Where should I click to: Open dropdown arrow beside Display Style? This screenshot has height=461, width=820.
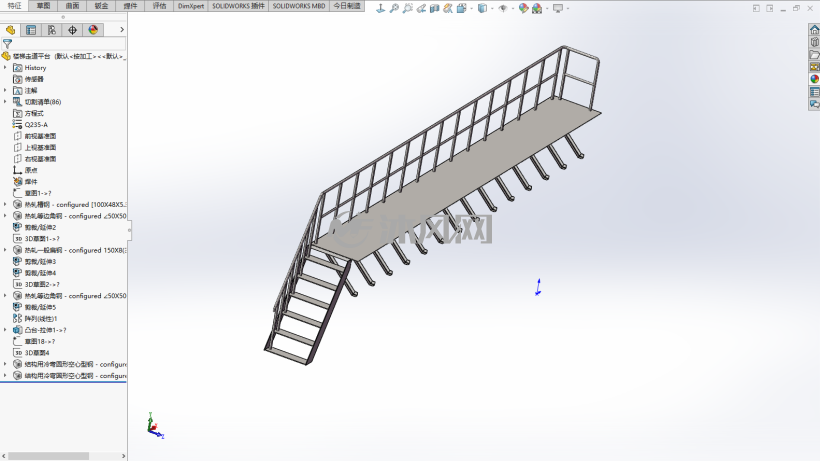pyautogui.click(x=492, y=8)
